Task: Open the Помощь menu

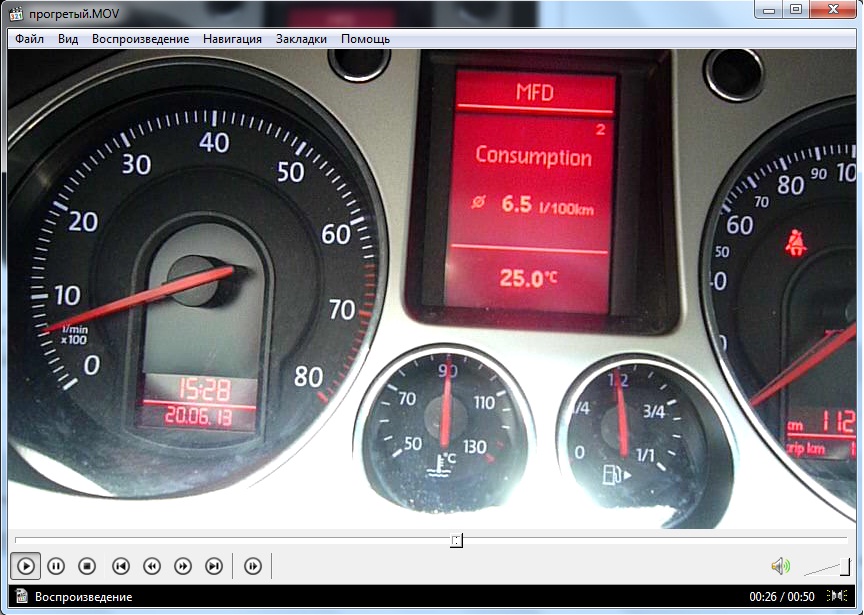Action: click(x=365, y=39)
